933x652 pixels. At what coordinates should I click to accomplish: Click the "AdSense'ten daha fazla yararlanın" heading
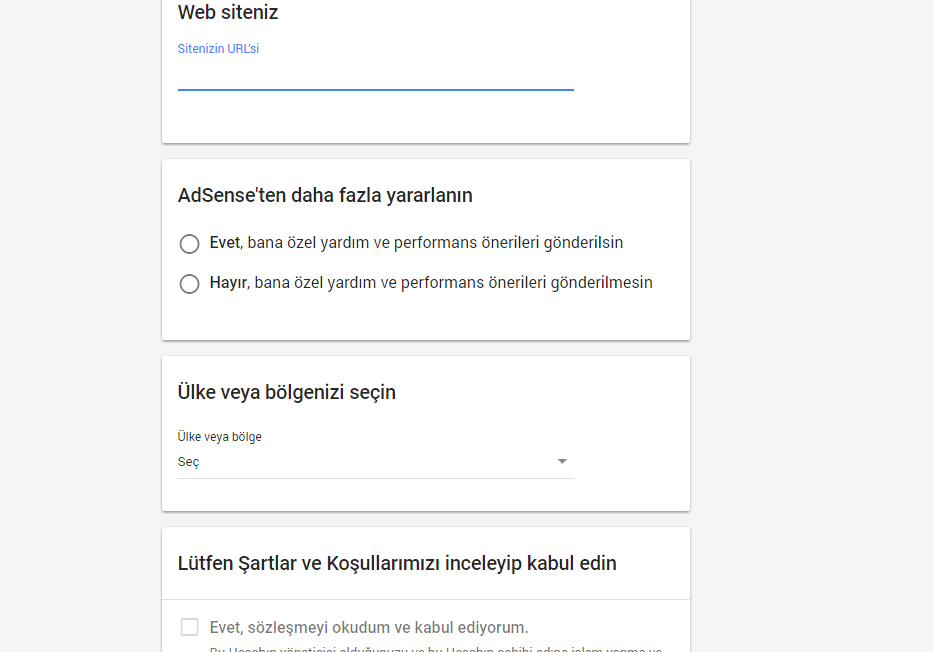[x=325, y=196]
